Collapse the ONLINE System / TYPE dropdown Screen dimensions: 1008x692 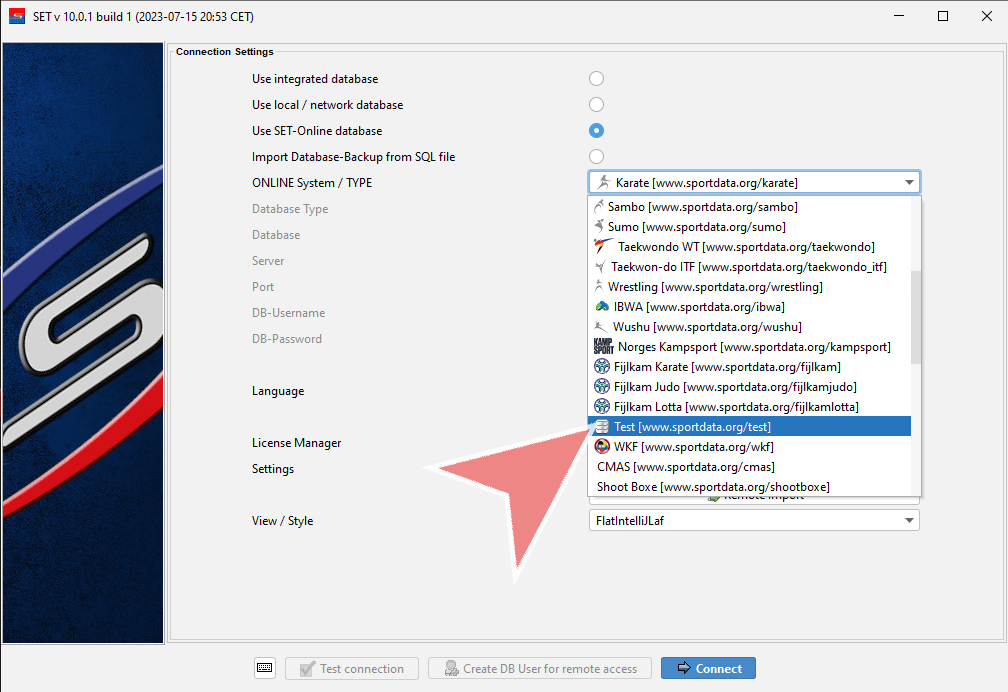coord(908,182)
